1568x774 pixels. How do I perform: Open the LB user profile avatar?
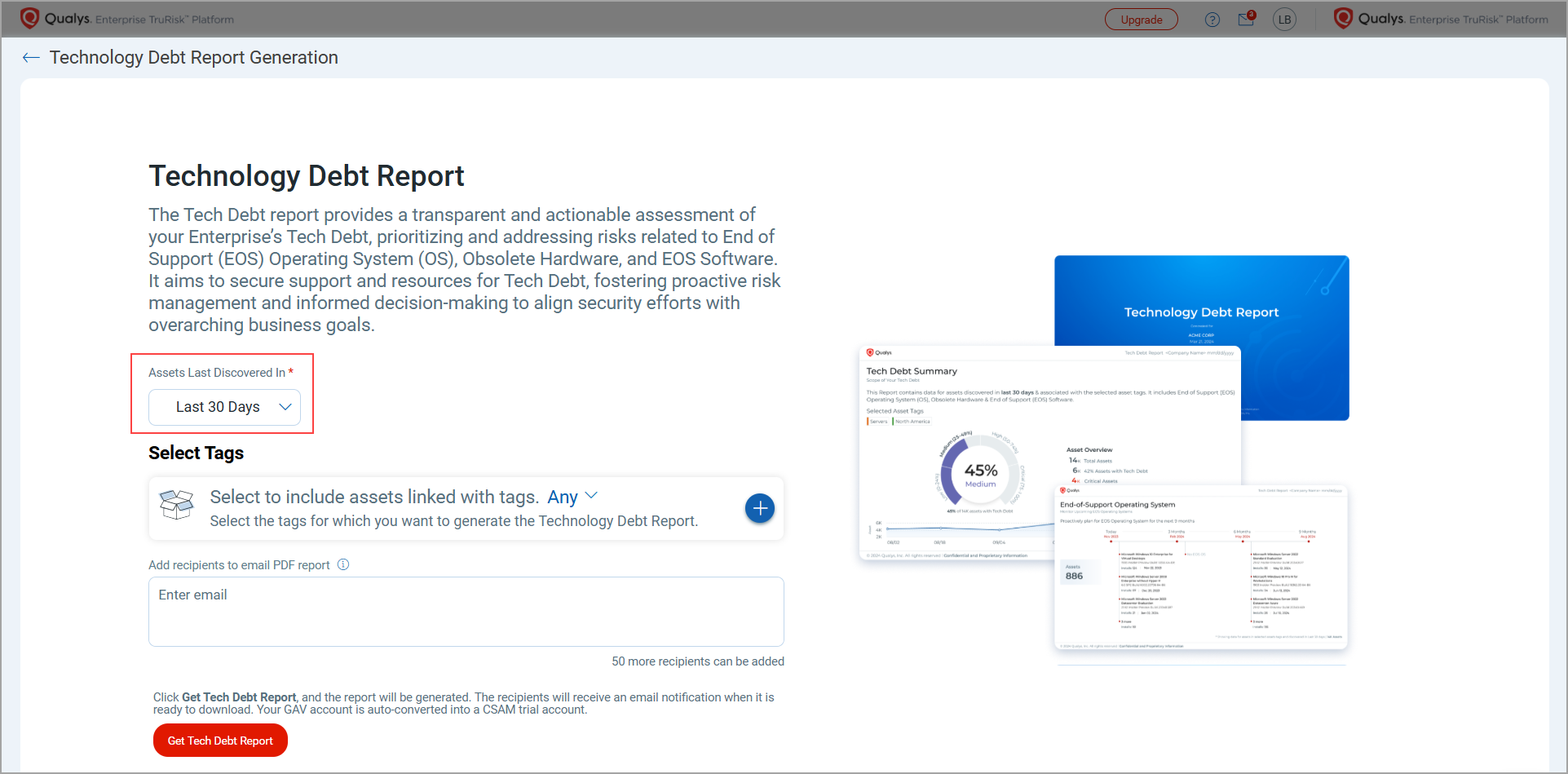coord(1284,20)
